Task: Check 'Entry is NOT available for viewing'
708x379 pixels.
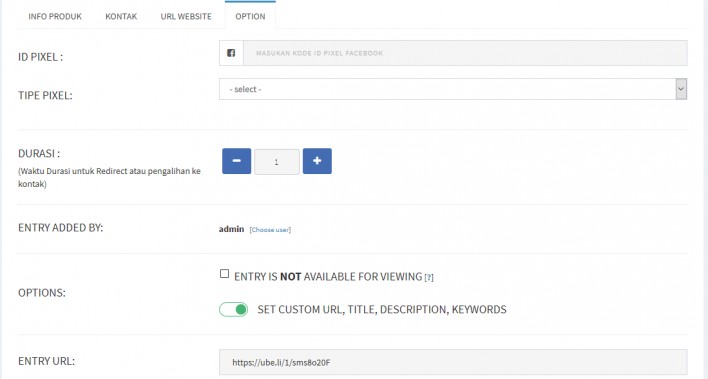Action: point(224,274)
